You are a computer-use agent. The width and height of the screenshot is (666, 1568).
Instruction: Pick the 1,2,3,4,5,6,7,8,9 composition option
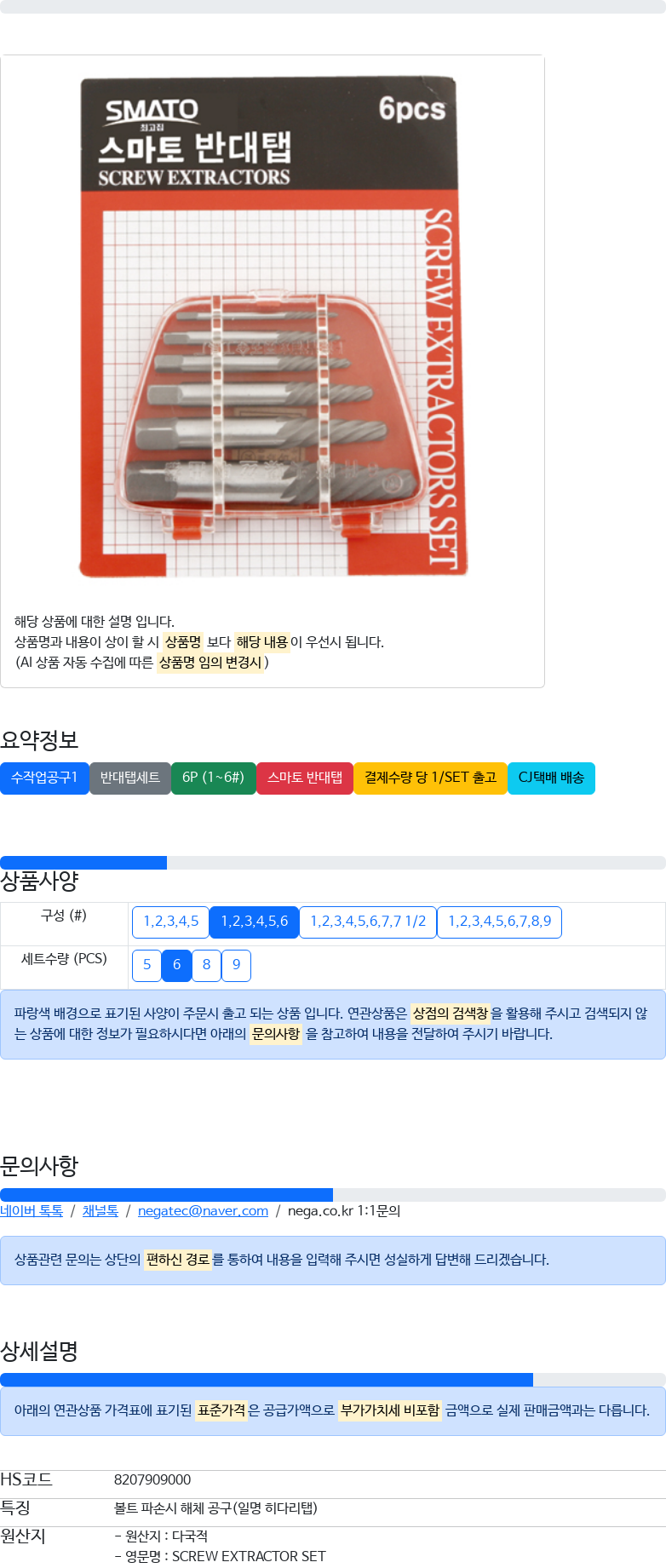click(x=499, y=922)
